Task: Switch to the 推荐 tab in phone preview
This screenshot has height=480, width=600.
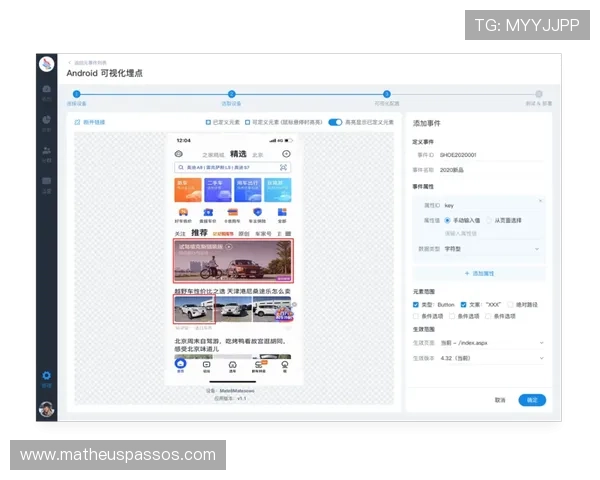Action: click(x=200, y=232)
